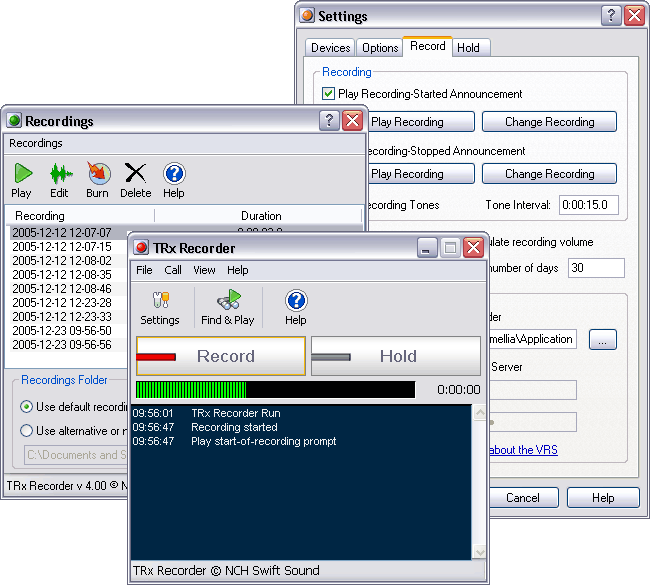Click the 0:00:00 elapsed time display
The width and height of the screenshot is (650, 585).
[x=458, y=390]
